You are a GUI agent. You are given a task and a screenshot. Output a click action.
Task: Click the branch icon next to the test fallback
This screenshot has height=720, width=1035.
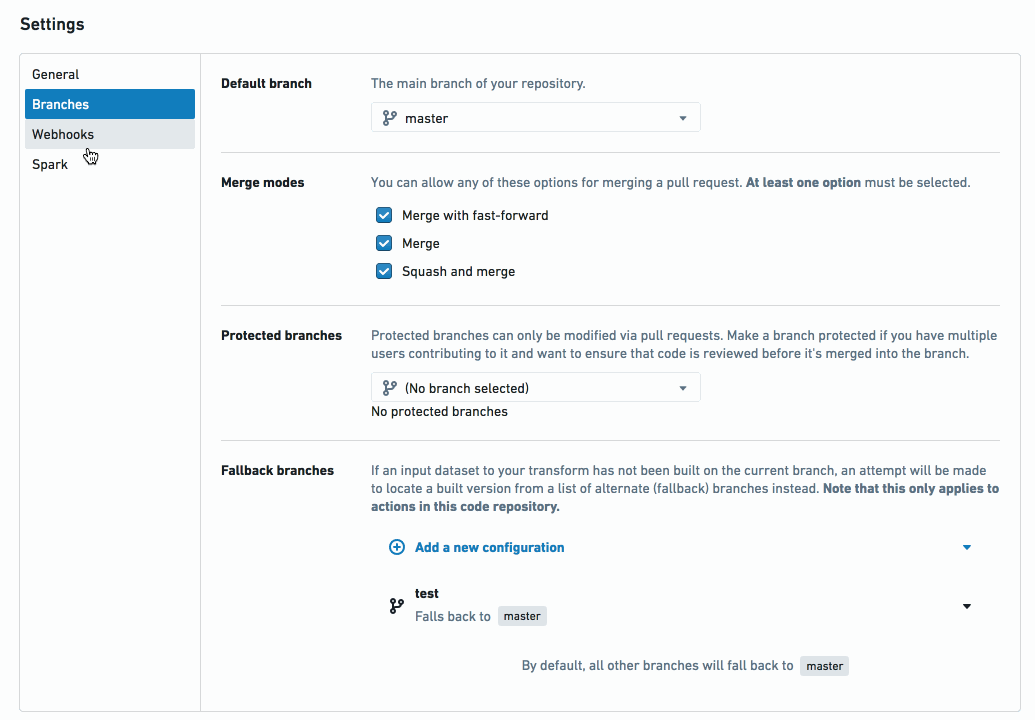point(396,606)
